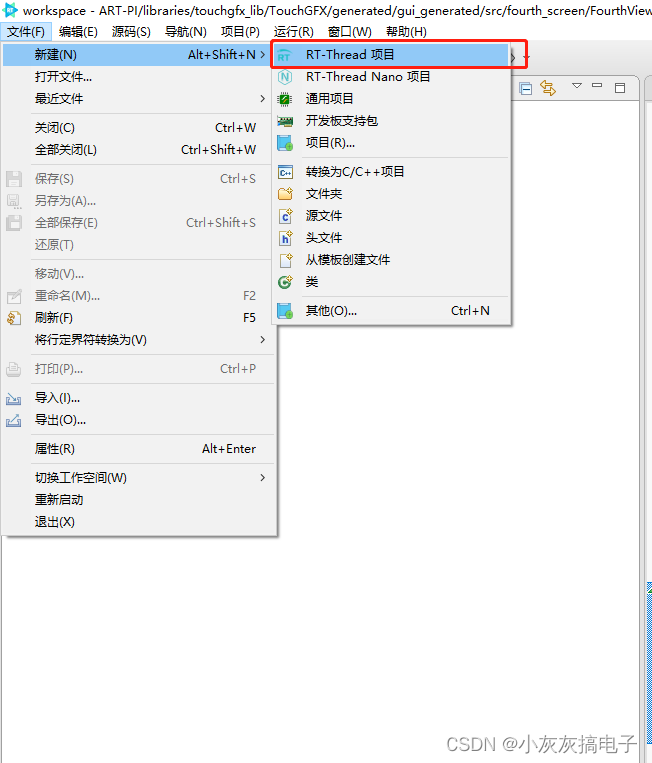Click the green chip 通用项目 icon
652x763 pixels.
[285, 99]
